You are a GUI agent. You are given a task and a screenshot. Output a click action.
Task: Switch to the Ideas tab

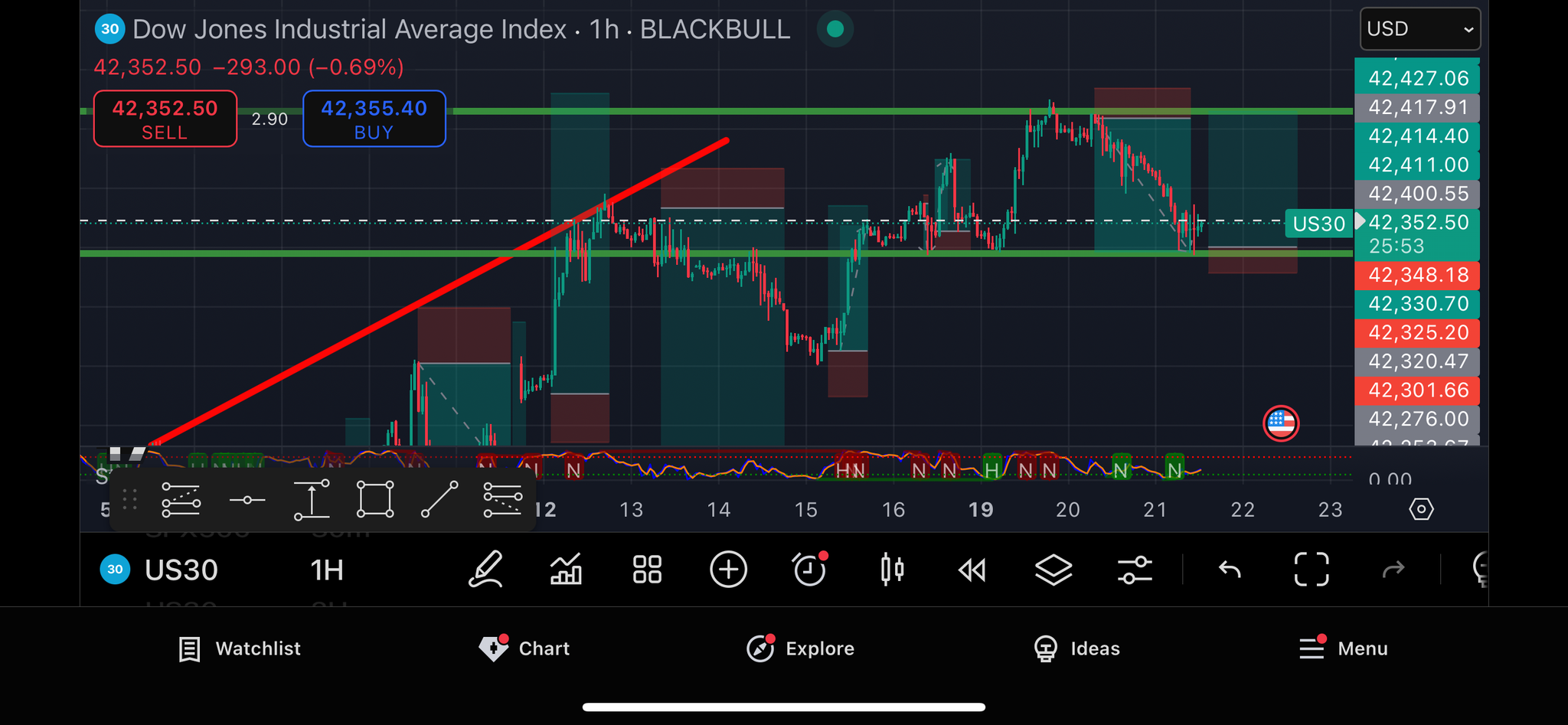pos(1076,648)
